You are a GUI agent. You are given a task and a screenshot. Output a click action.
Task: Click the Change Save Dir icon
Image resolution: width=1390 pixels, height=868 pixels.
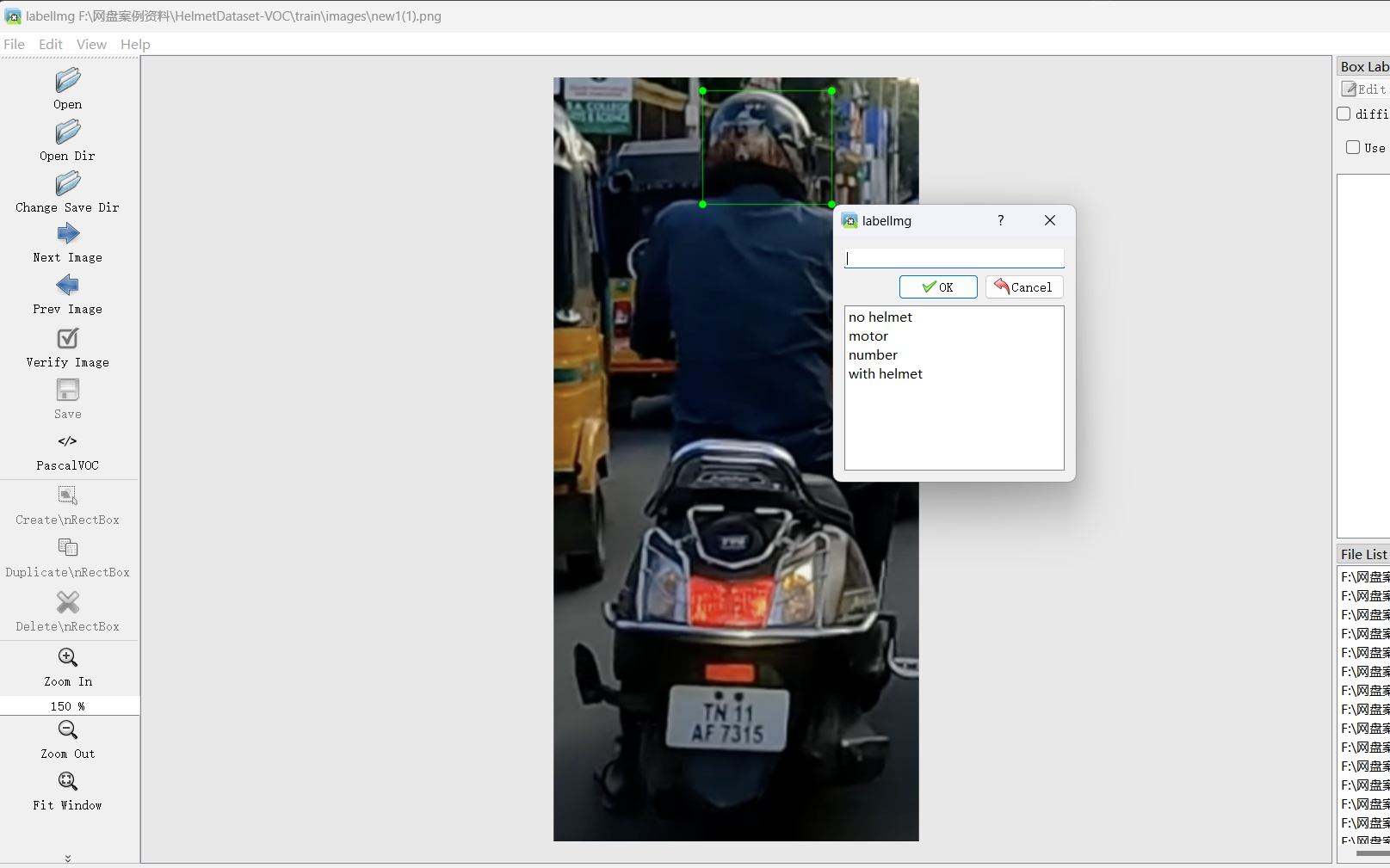pyautogui.click(x=68, y=183)
